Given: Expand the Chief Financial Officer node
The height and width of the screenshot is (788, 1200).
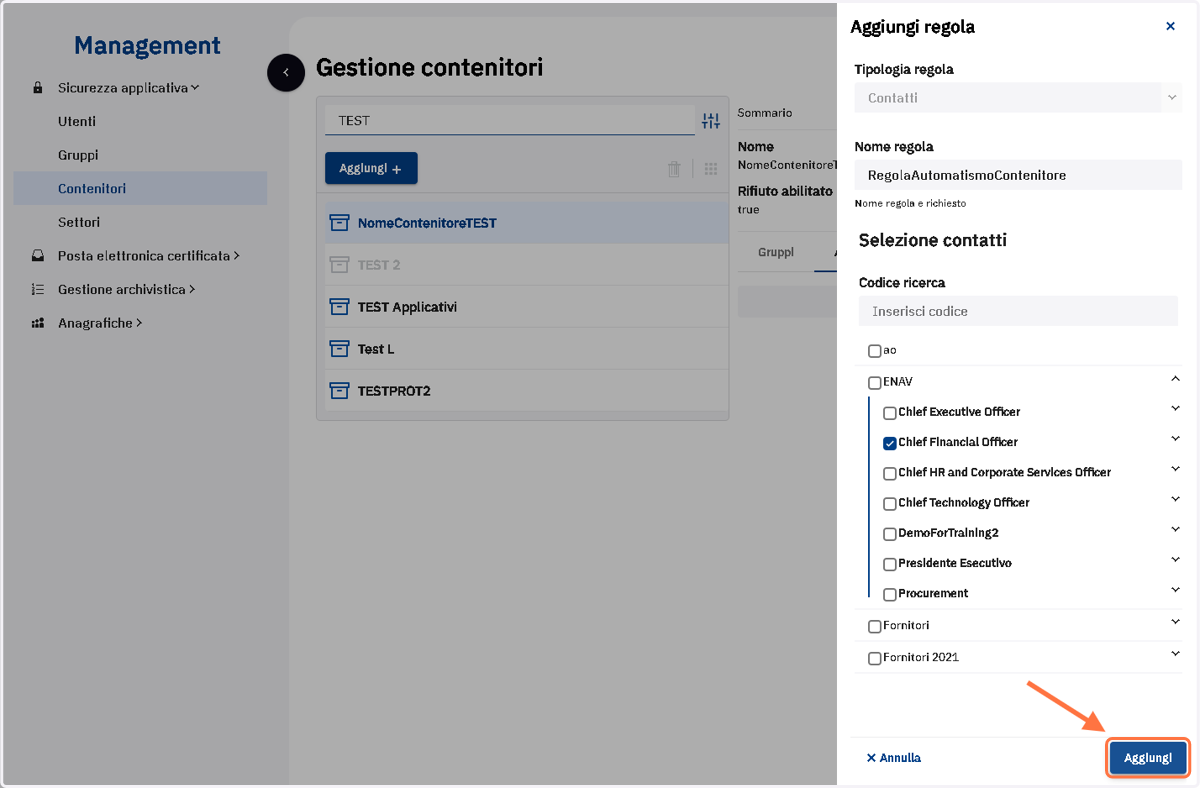Looking at the screenshot, I should point(1175,439).
